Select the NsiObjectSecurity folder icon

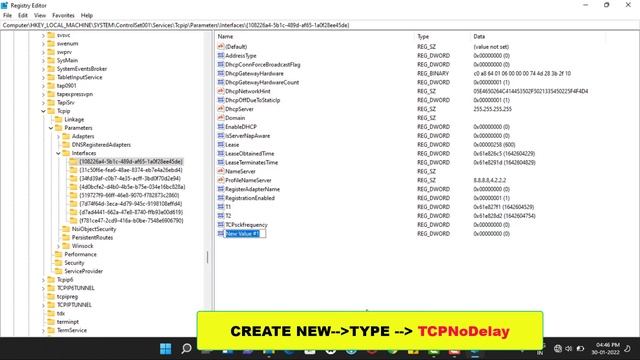[x=66, y=229]
